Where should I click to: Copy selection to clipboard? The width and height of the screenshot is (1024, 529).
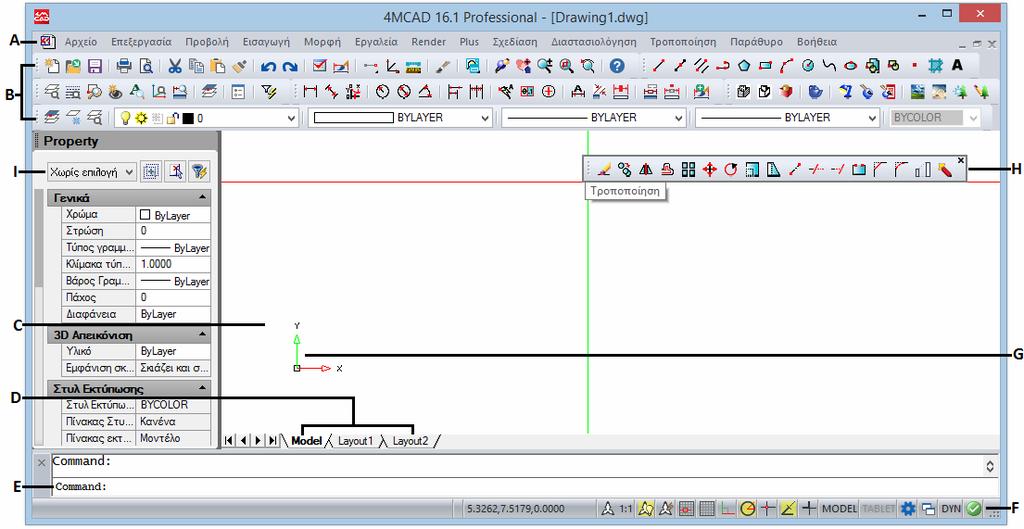[x=196, y=66]
